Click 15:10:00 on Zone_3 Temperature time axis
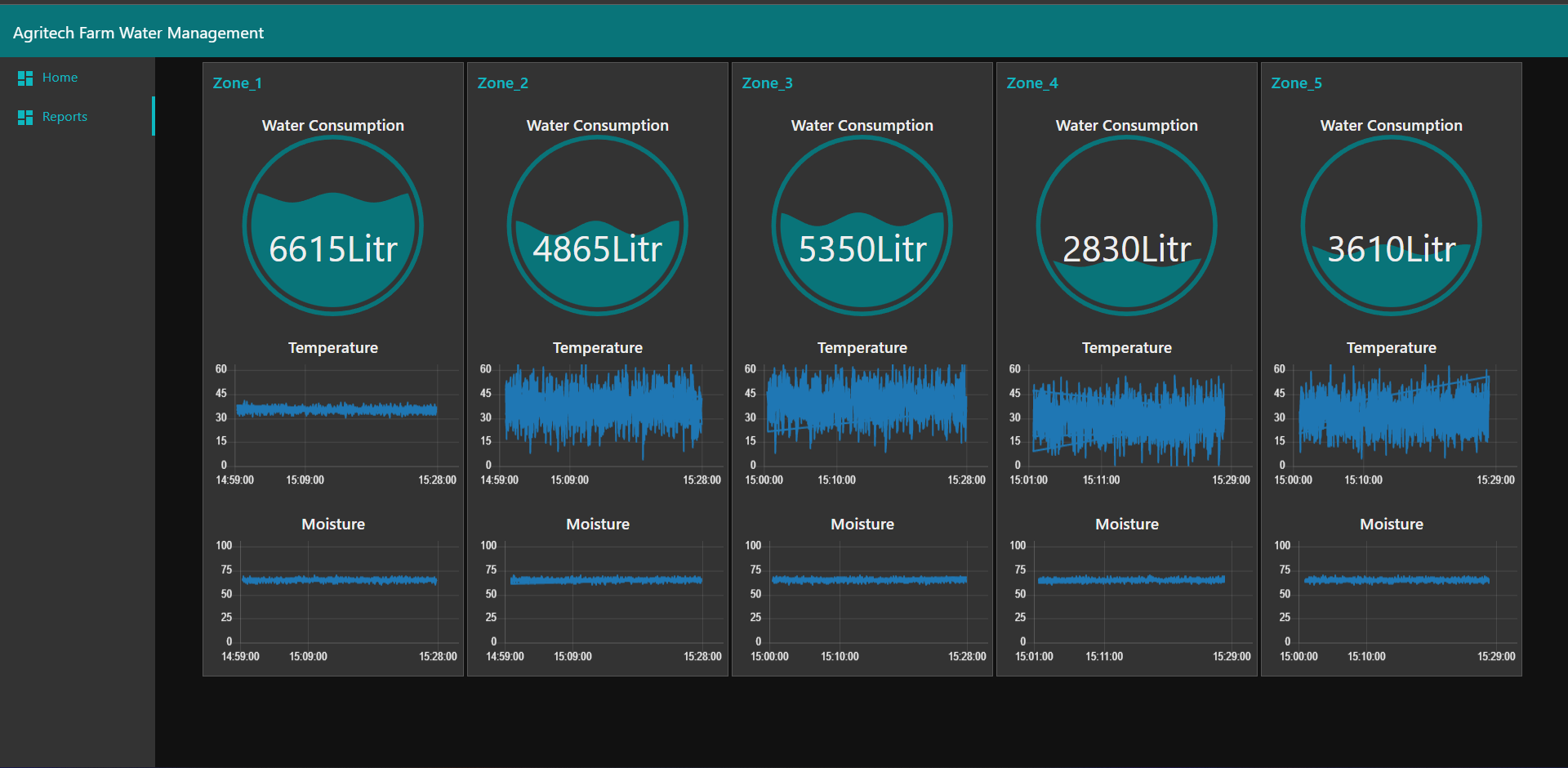 point(837,480)
